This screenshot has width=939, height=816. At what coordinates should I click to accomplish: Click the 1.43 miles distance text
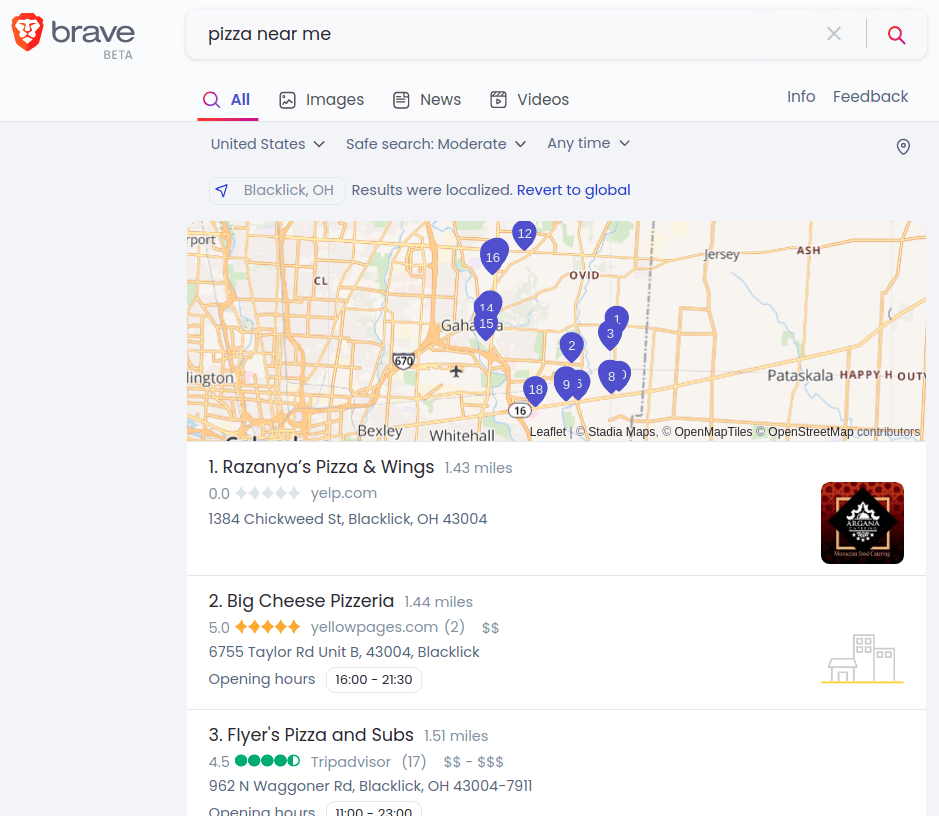[x=478, y=468]
